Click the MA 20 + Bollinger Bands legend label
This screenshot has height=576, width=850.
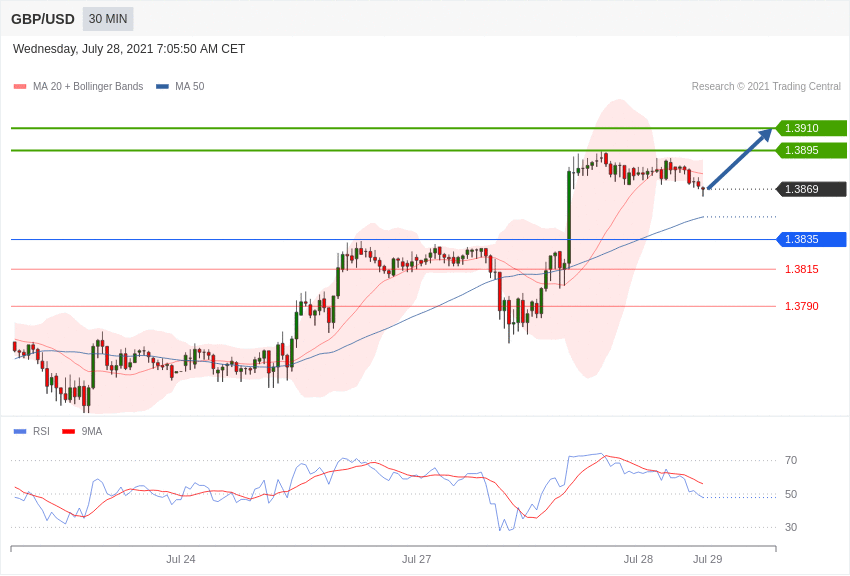(88, 87)
